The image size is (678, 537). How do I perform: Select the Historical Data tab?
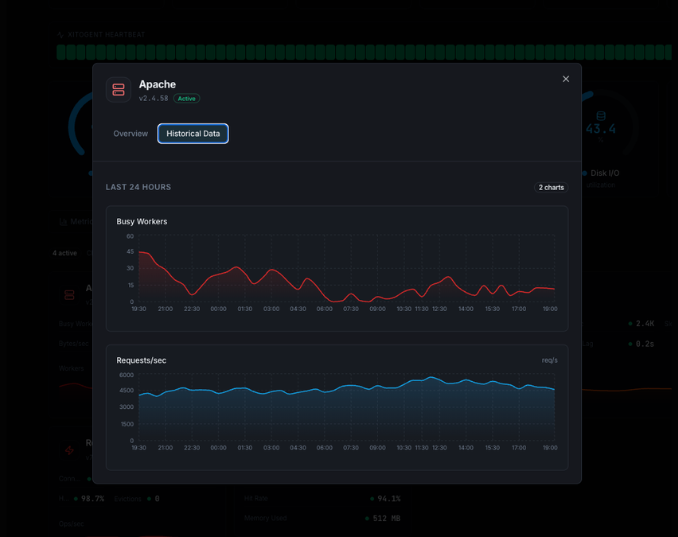pos(193,134)
